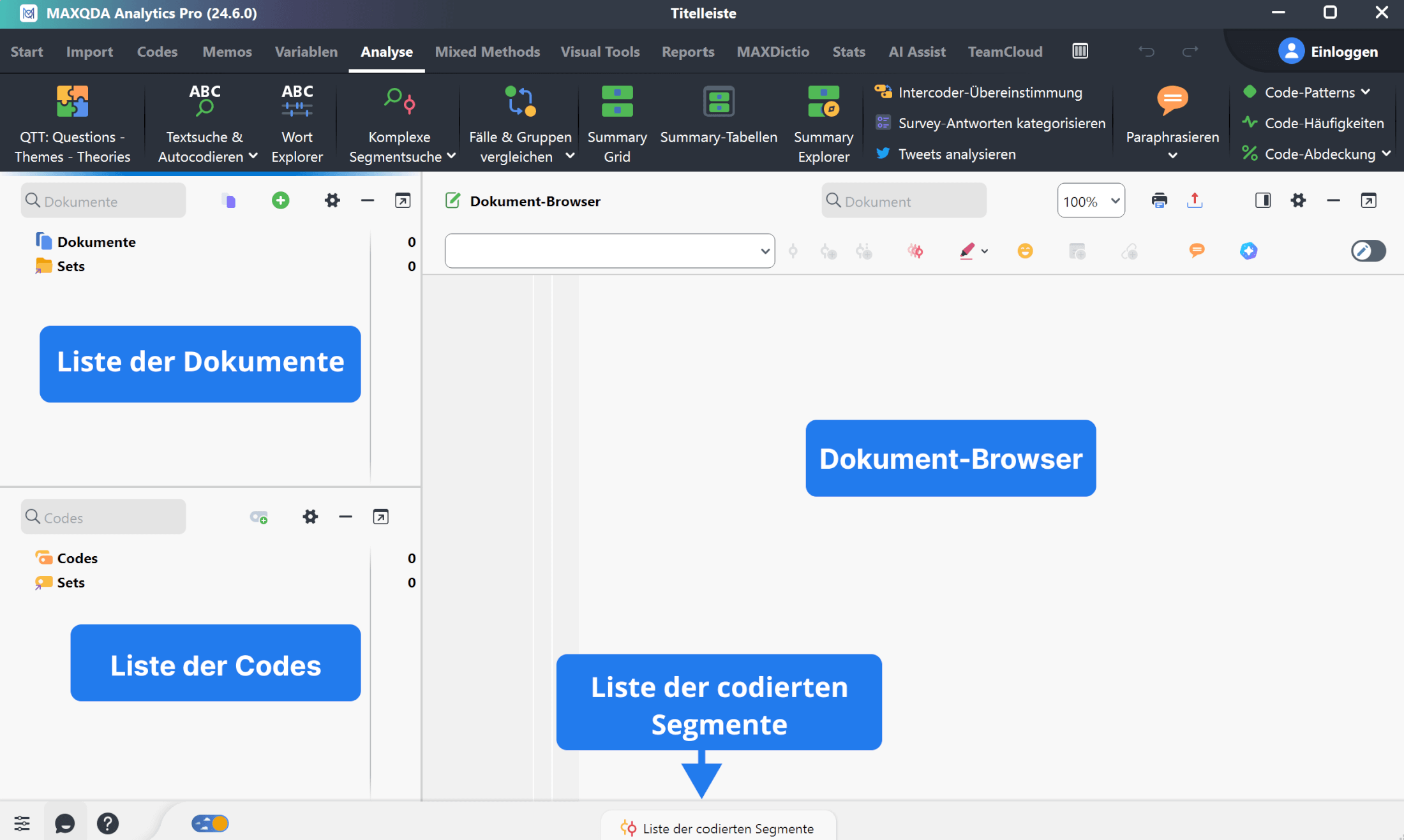This screenshot has height=840, width=1404.
Task: Open Code-Häufigkeiten
Action: click(x=1313, y=123)
